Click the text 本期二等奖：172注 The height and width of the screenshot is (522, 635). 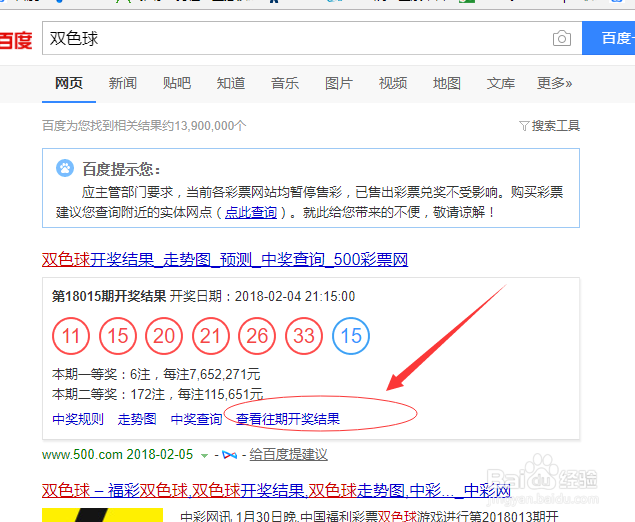[x=108, y=394]
